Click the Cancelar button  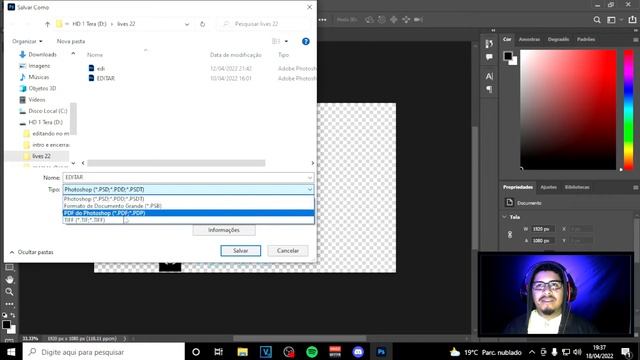[x=288, y=251]
